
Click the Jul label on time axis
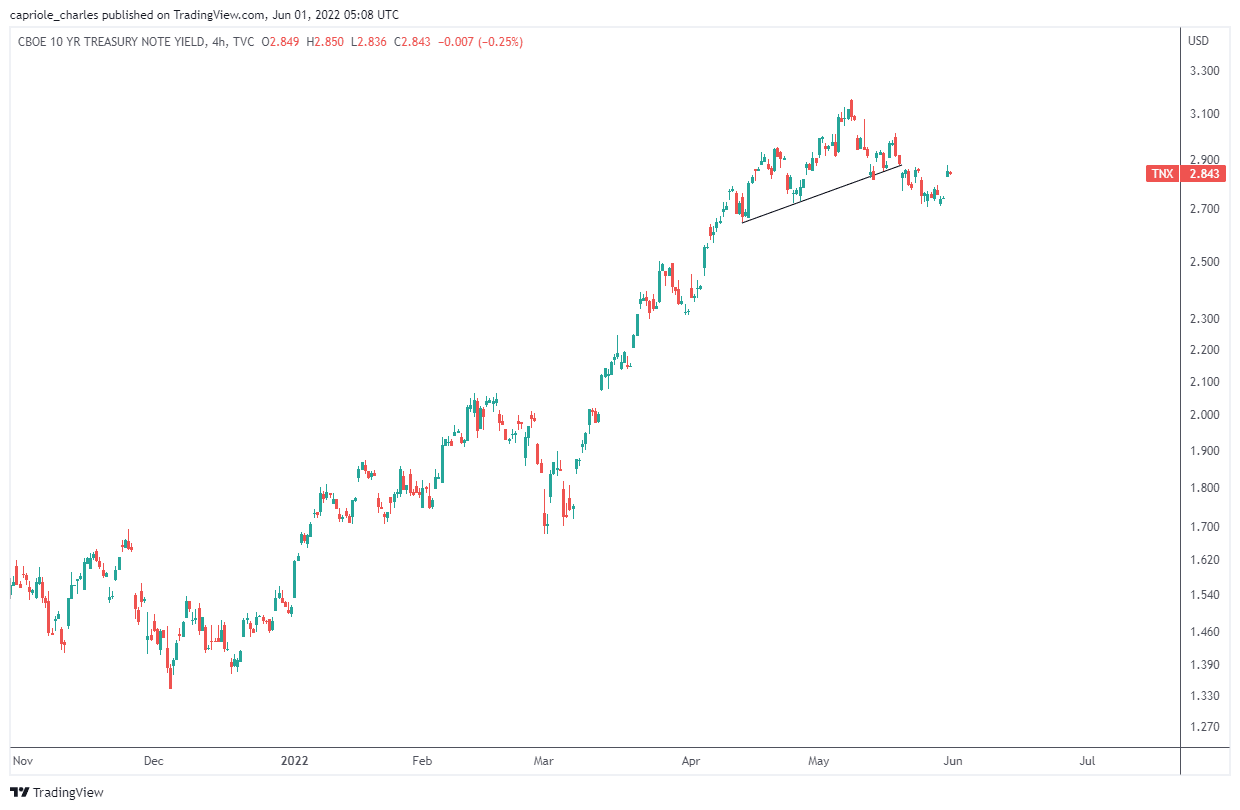pos(1087,761)
